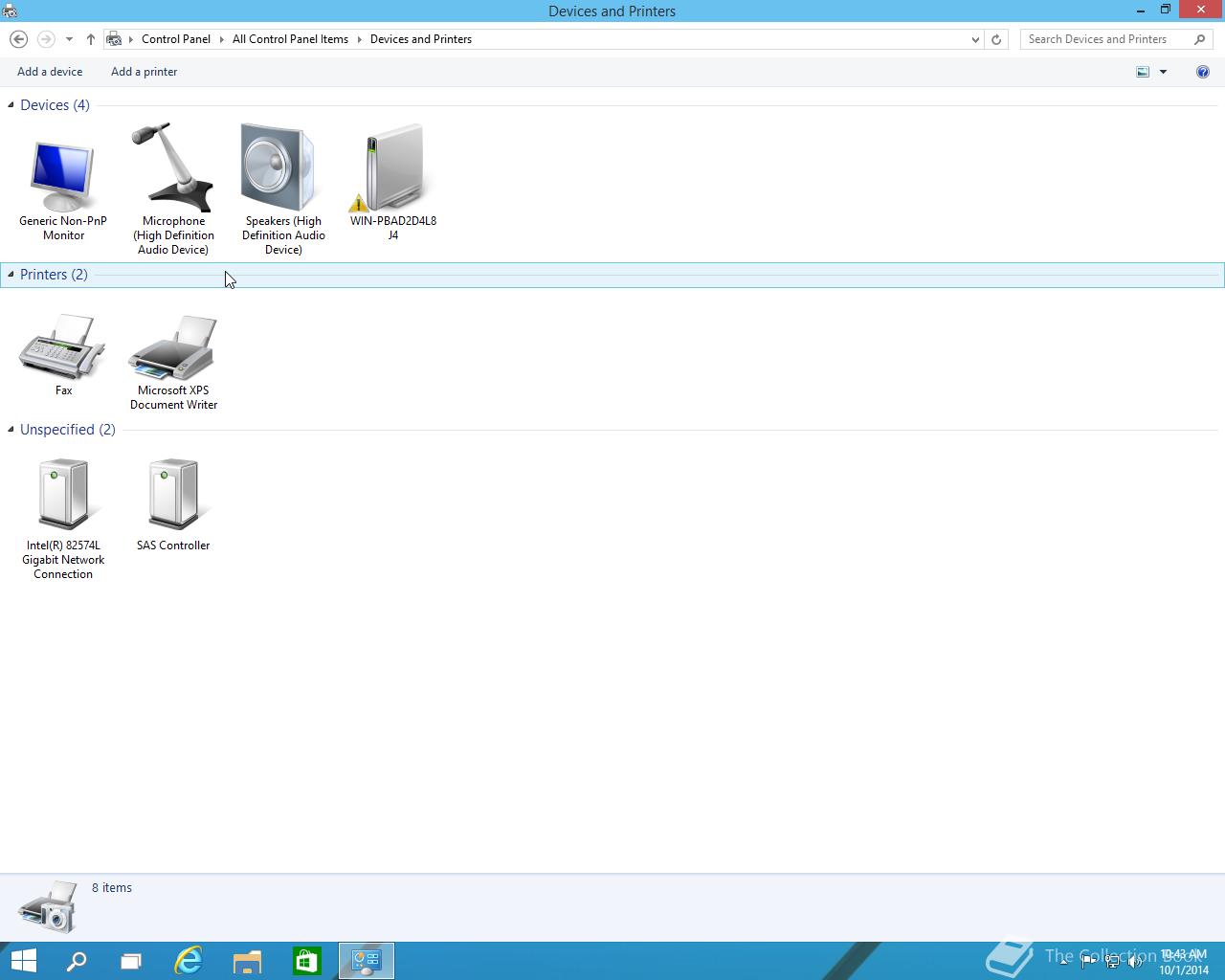Click the Unspecified (2) group header text

tap(67, 430)
